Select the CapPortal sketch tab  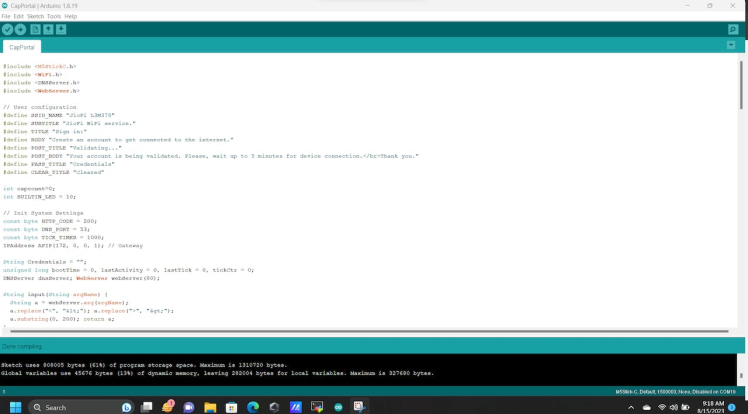(x=22, y=47)
